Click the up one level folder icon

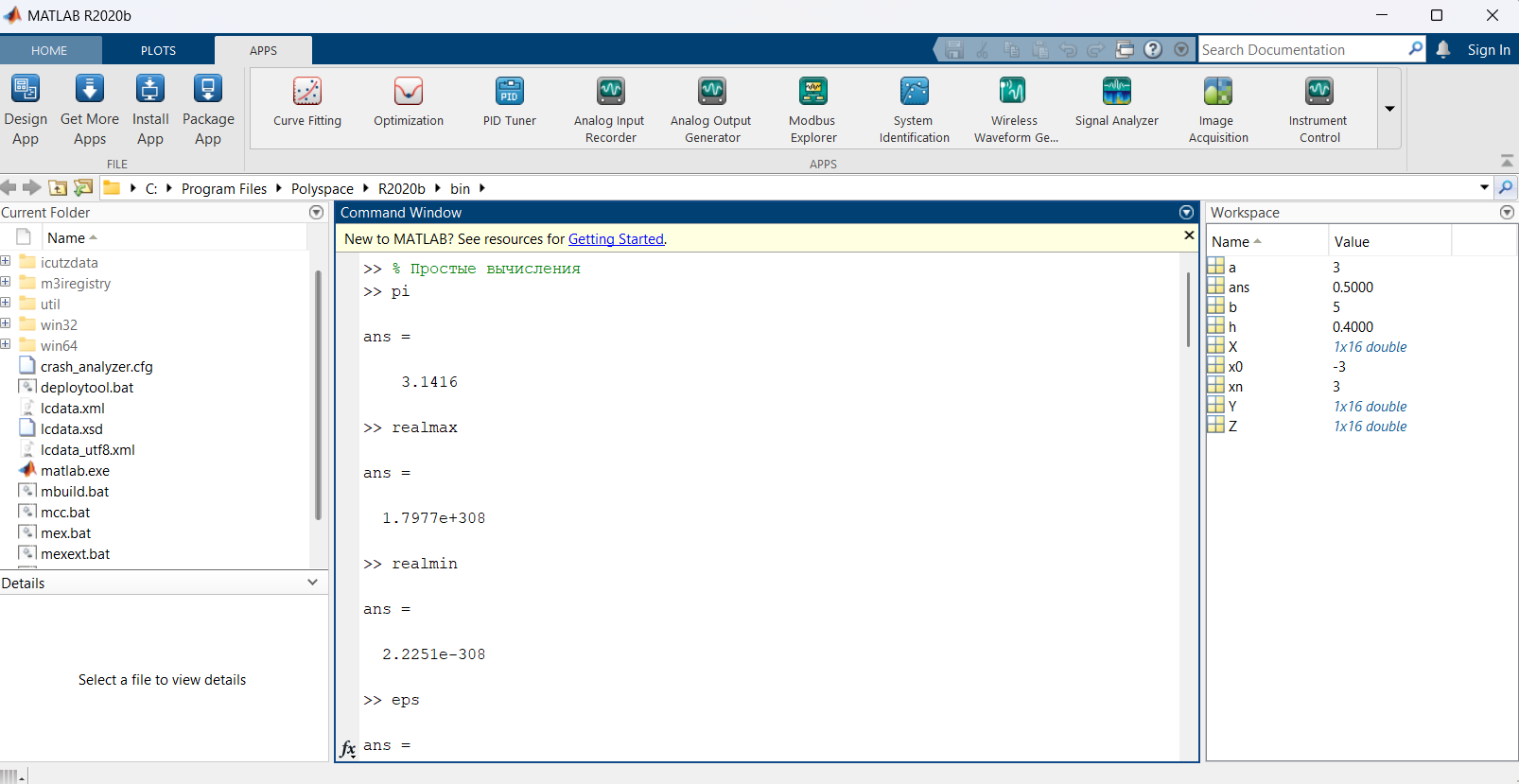point(58,187)
